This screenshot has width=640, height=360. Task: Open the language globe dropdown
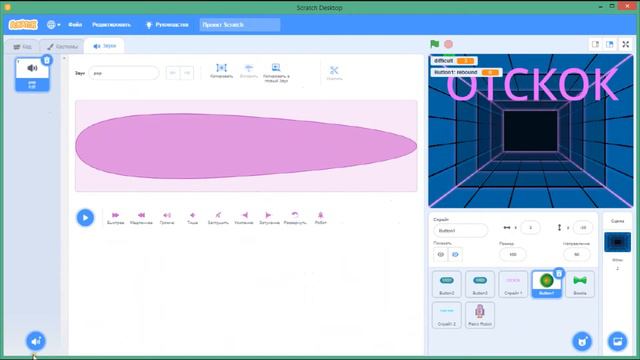coord(53,24)
